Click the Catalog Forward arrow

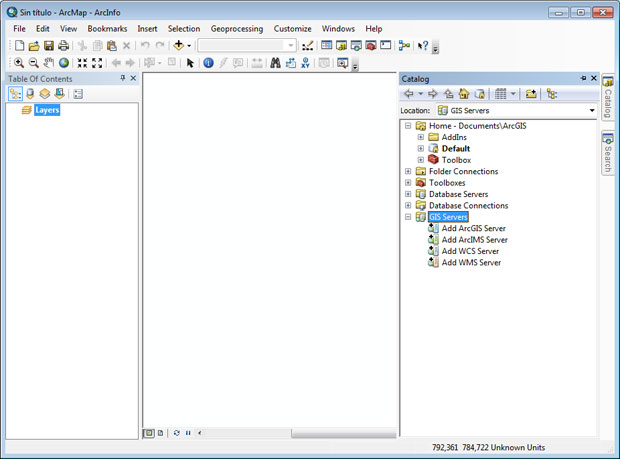click(x=433, y=94)
